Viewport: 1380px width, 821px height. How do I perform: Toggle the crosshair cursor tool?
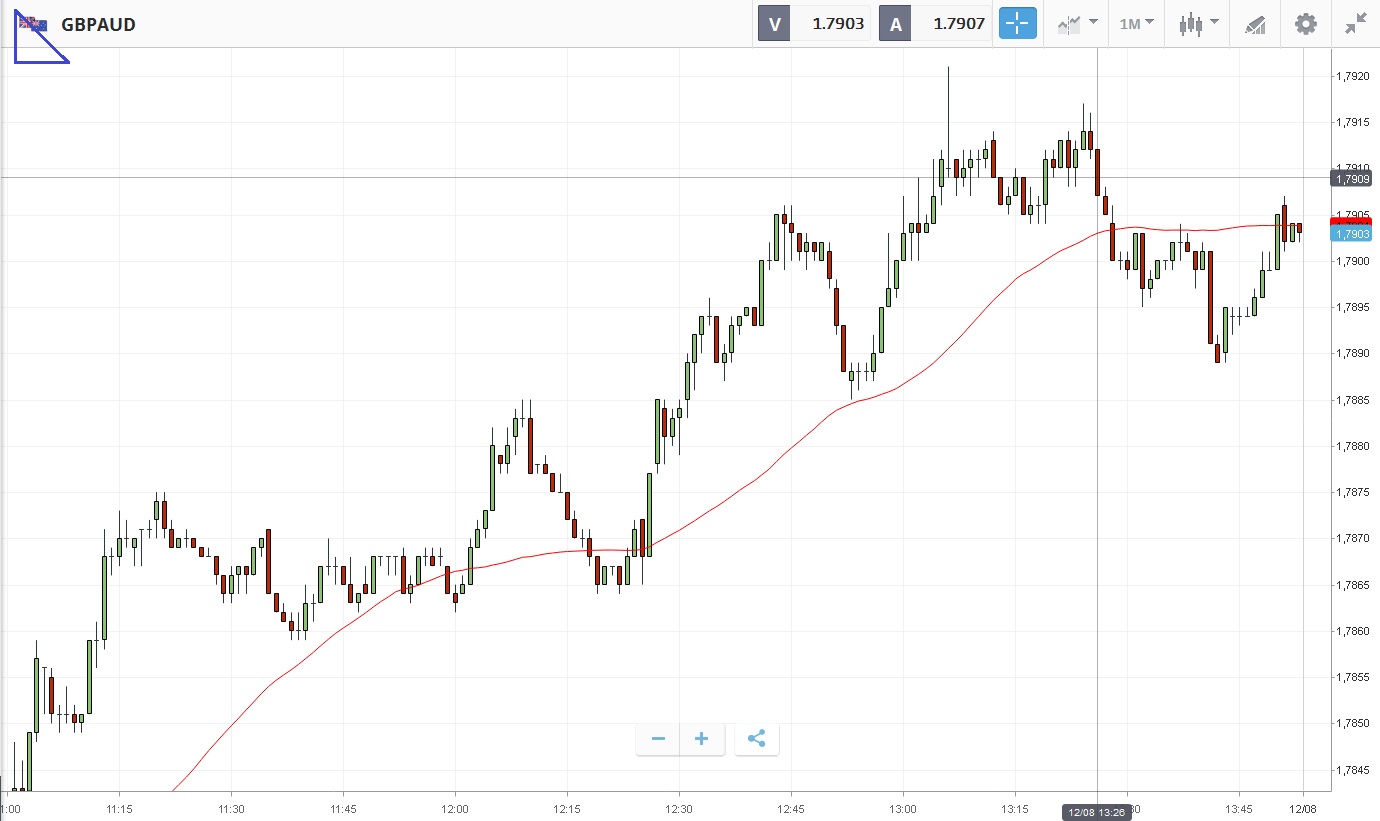pos(1018,24)
